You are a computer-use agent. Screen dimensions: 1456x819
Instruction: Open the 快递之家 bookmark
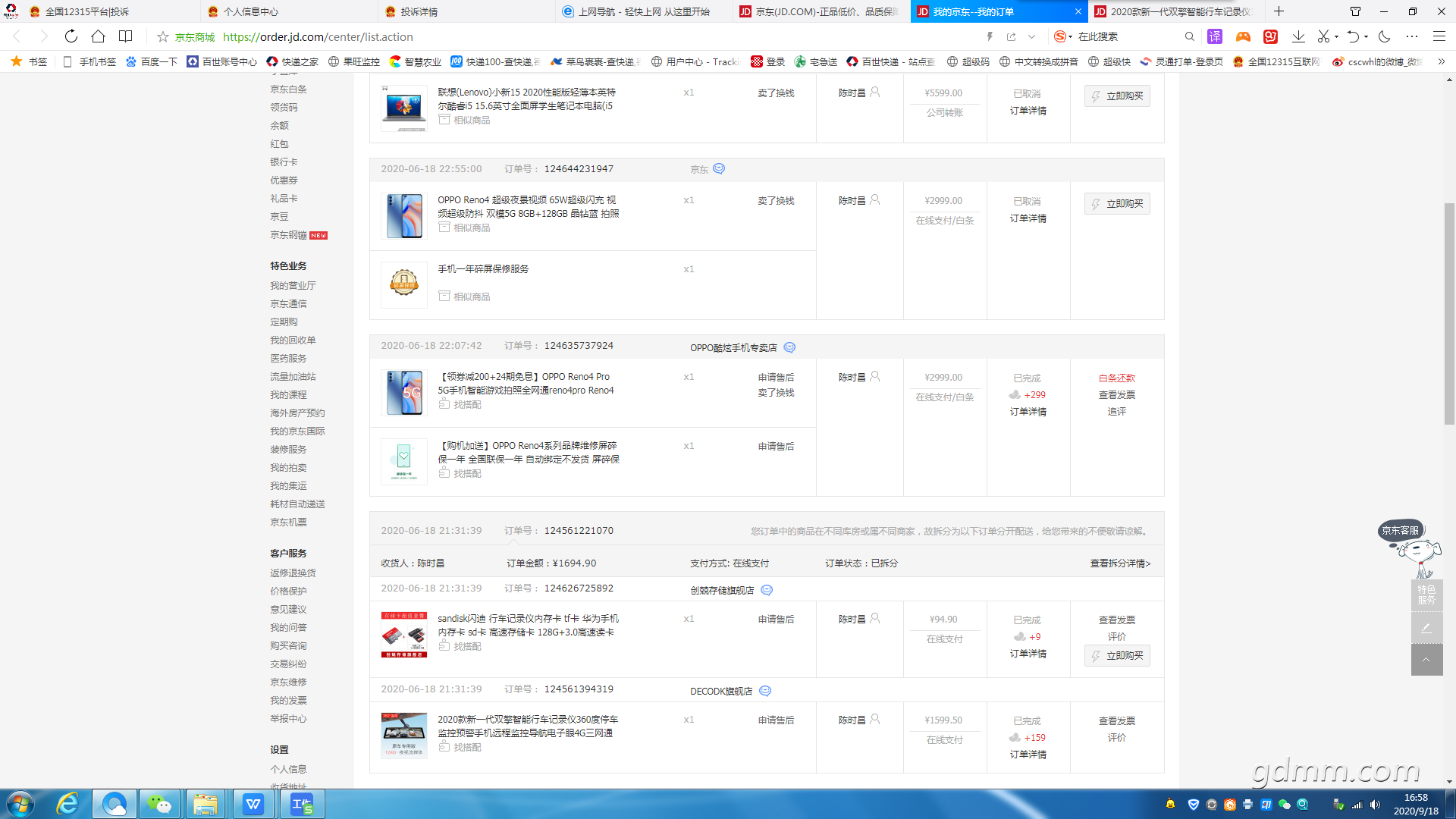[x=292, y=61]
